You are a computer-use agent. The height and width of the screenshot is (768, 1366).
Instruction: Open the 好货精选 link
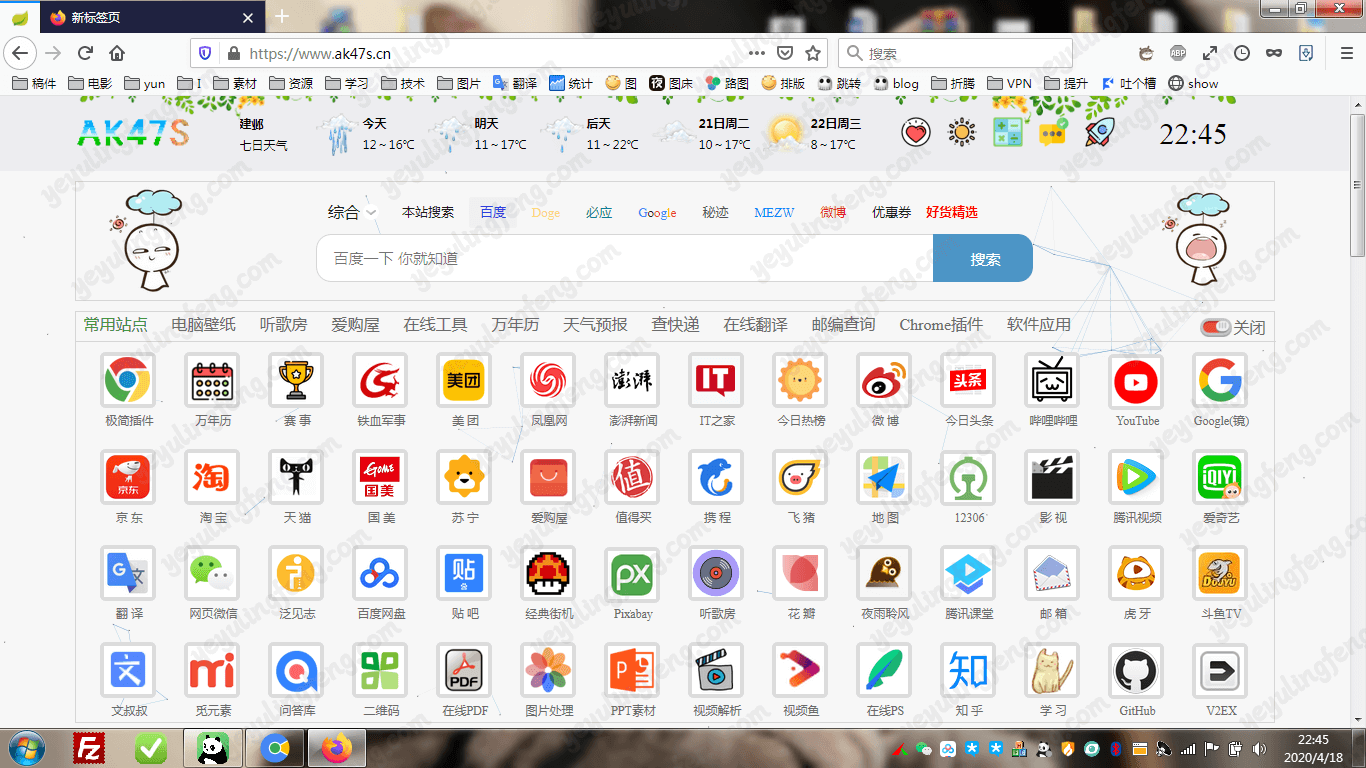click(x=952, y=212)
